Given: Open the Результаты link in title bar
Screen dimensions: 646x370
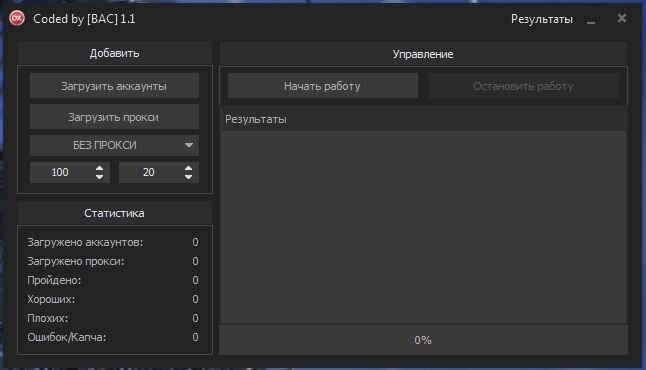Looking at the screenshot, I should [x=541, y=19].
